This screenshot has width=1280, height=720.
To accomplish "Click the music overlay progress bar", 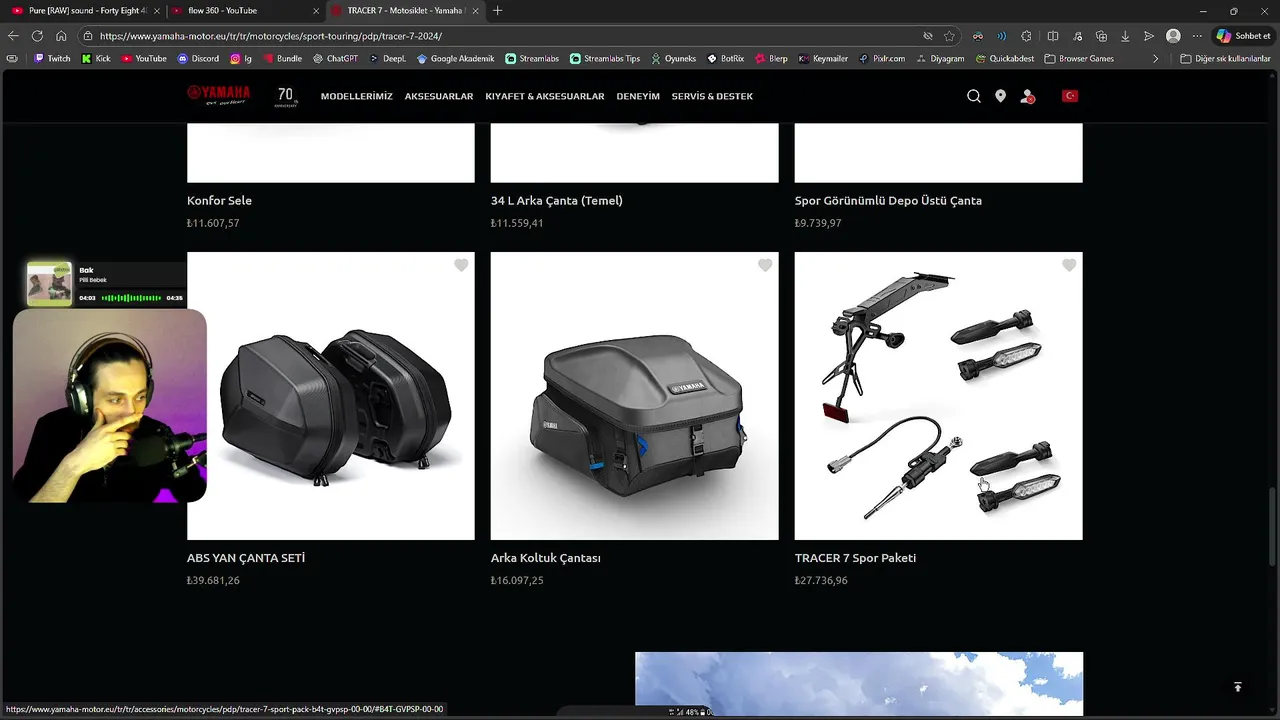I will pos(131,298).
